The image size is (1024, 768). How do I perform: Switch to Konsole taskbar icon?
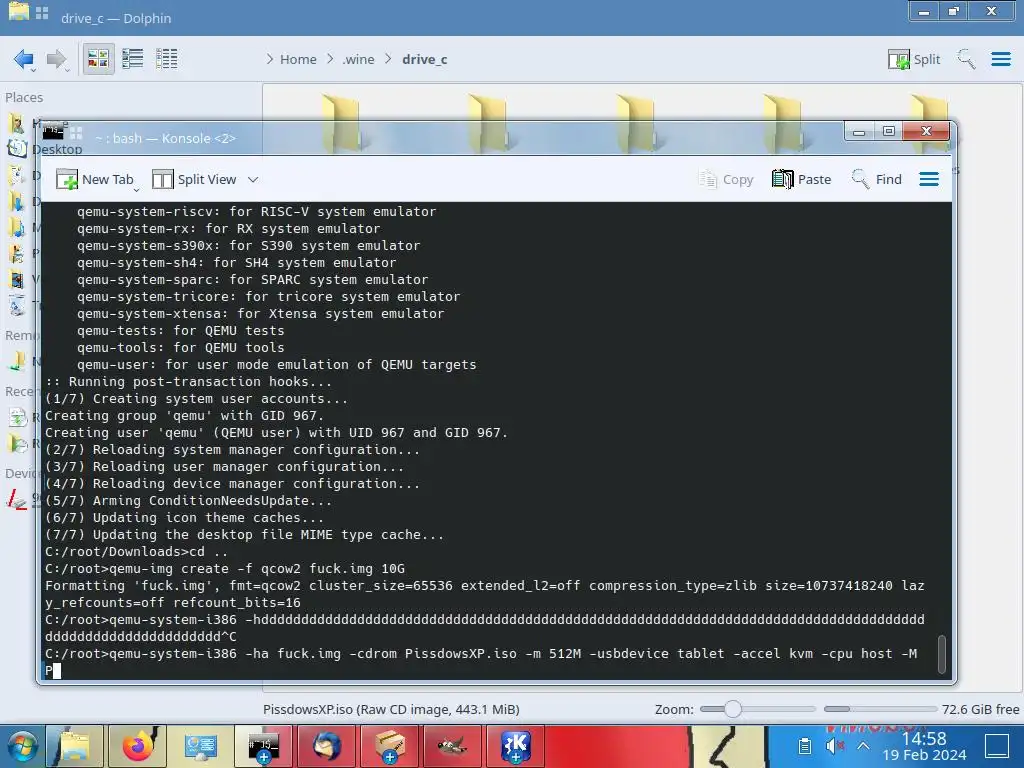(x=263, y=746)
